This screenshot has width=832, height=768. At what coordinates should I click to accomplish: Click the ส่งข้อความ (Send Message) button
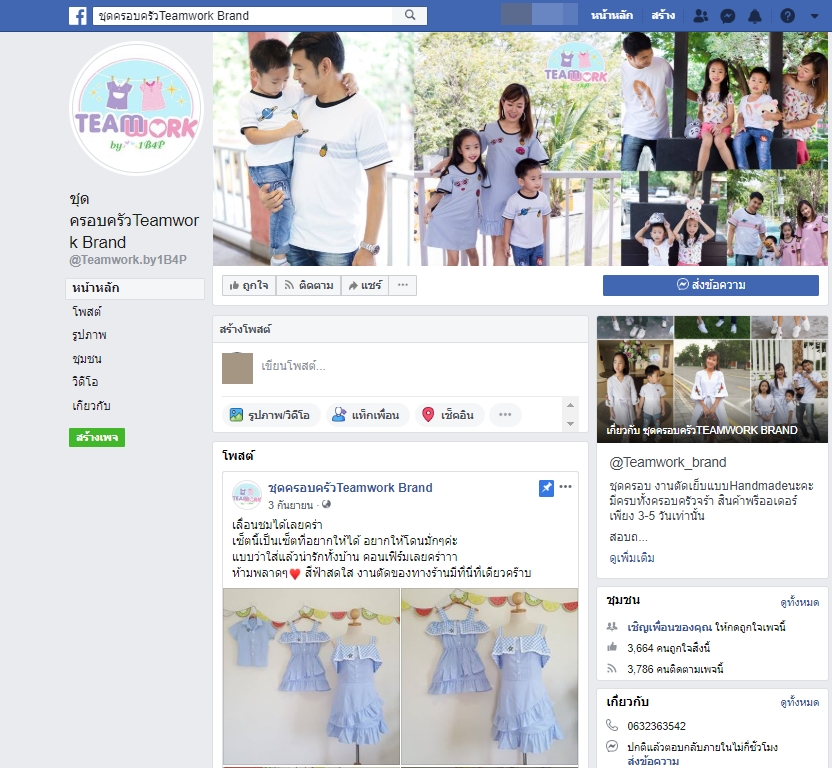pyautogui.click(x=710, y=285)
